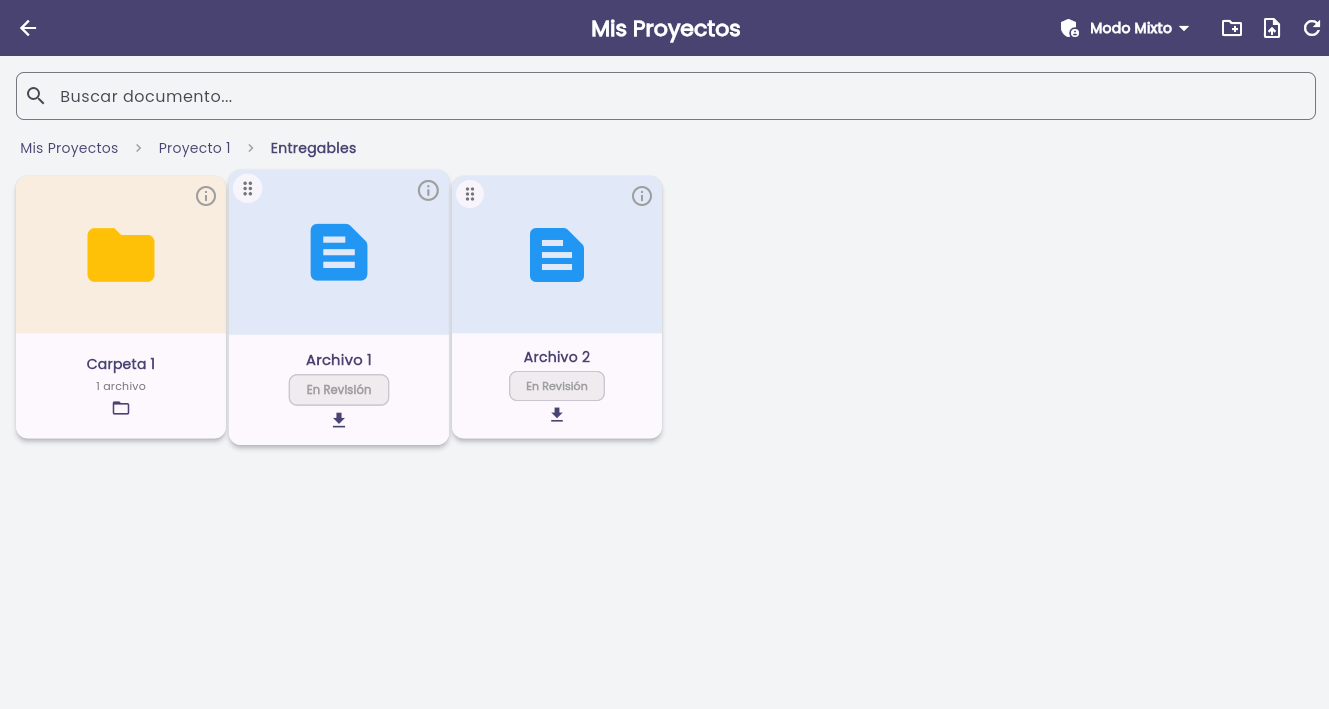Image resolution: width=1329 pixels, height=709 pixels.
Task: Open info for Carpeta 1
Action: (206, 196)
